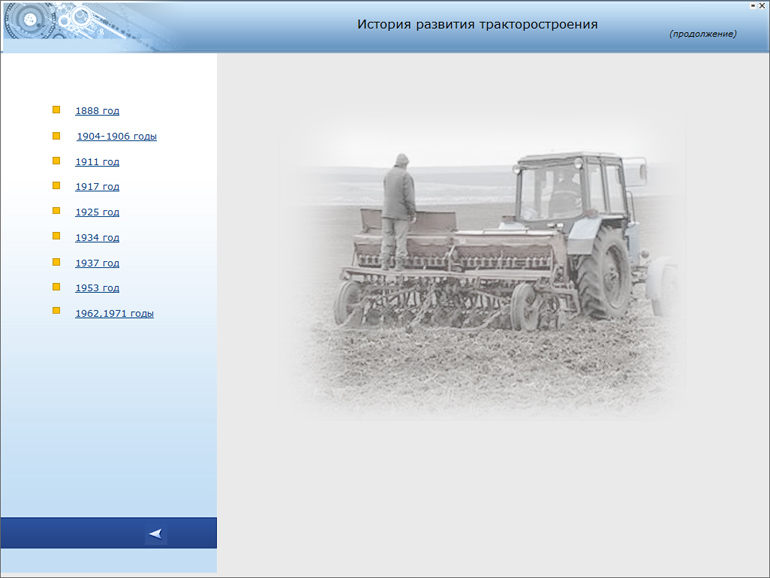Click the "История развития тракторостроения" title
Image resolution: width=770 pixels, height=578 pixels.
[477, 24]
